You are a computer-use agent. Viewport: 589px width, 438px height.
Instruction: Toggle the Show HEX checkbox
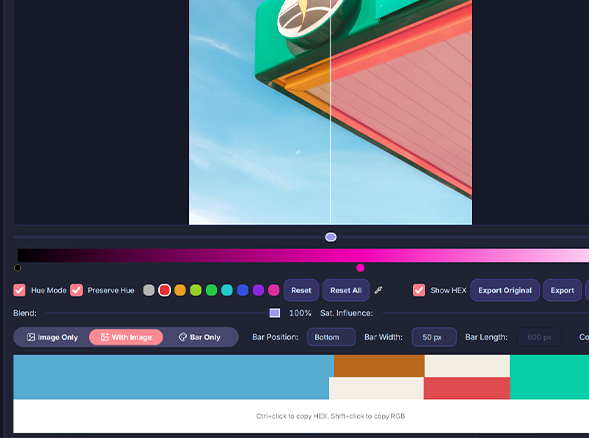pos(419,290)
